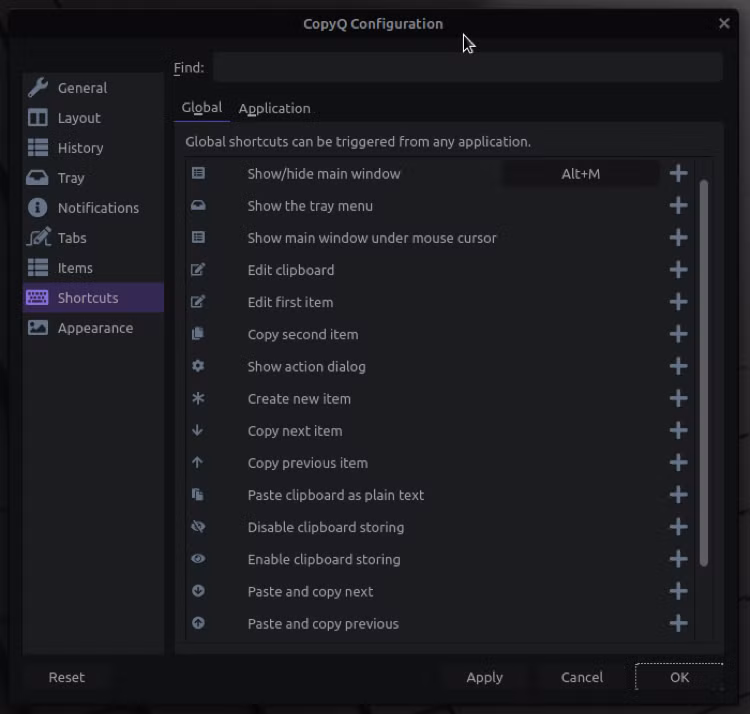This screenshot has width=750, height=714.
Task: Focus the Find search field
Action: pos(467,67)
